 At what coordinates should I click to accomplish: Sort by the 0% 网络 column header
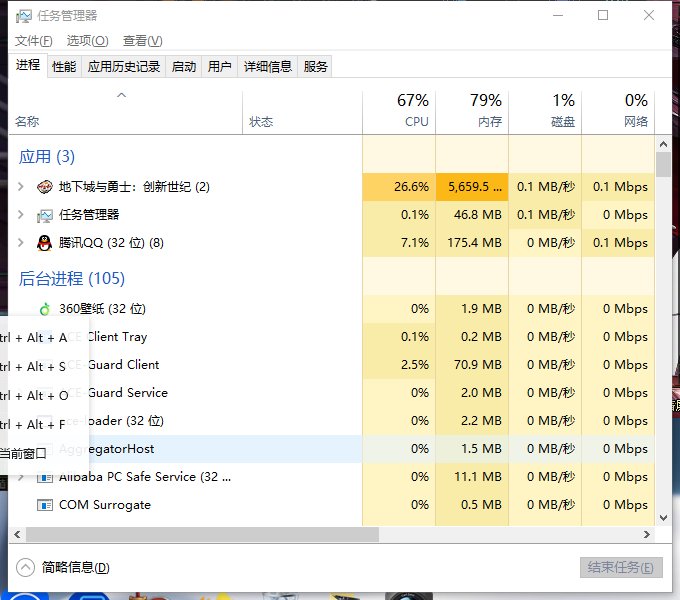(618, 112)
